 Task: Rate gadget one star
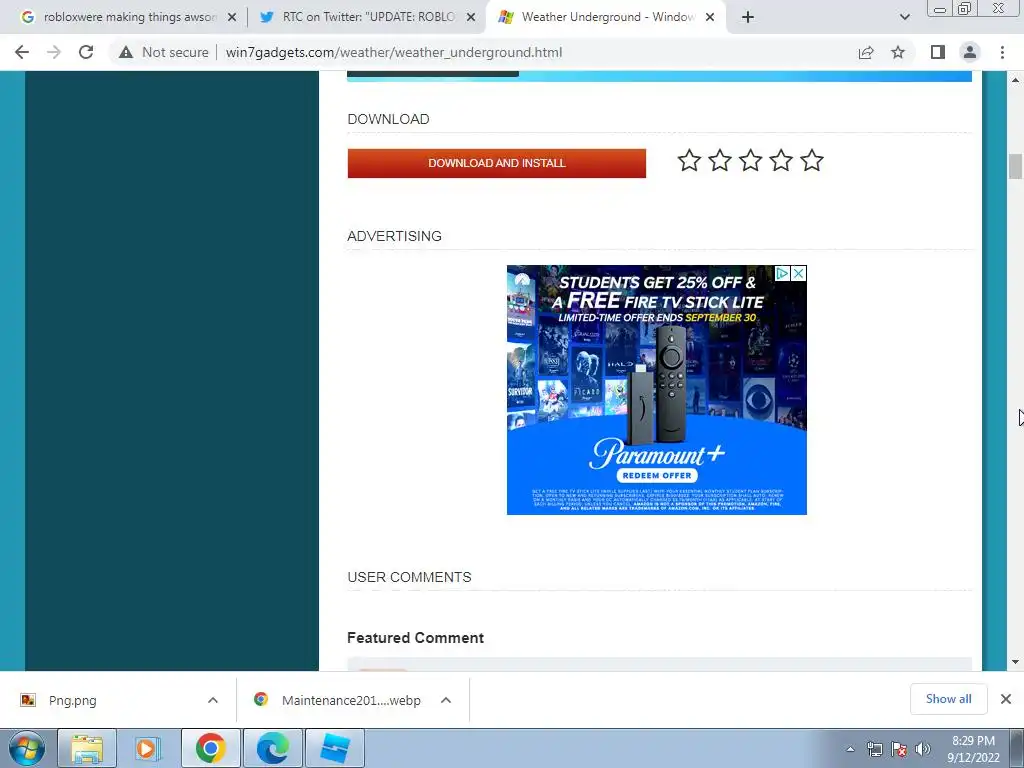pyautogui.click(x=689, y=160)
